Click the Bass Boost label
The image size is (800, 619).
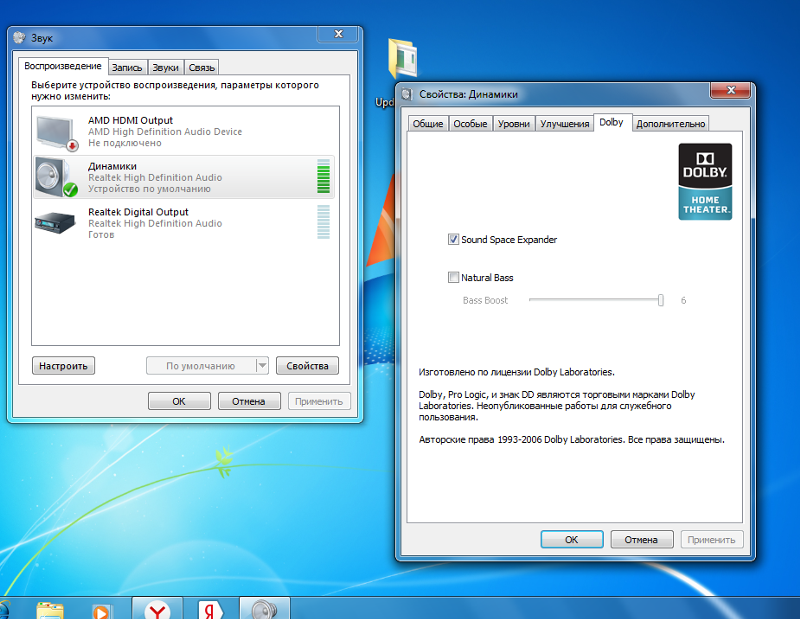(x=485, y=301)
